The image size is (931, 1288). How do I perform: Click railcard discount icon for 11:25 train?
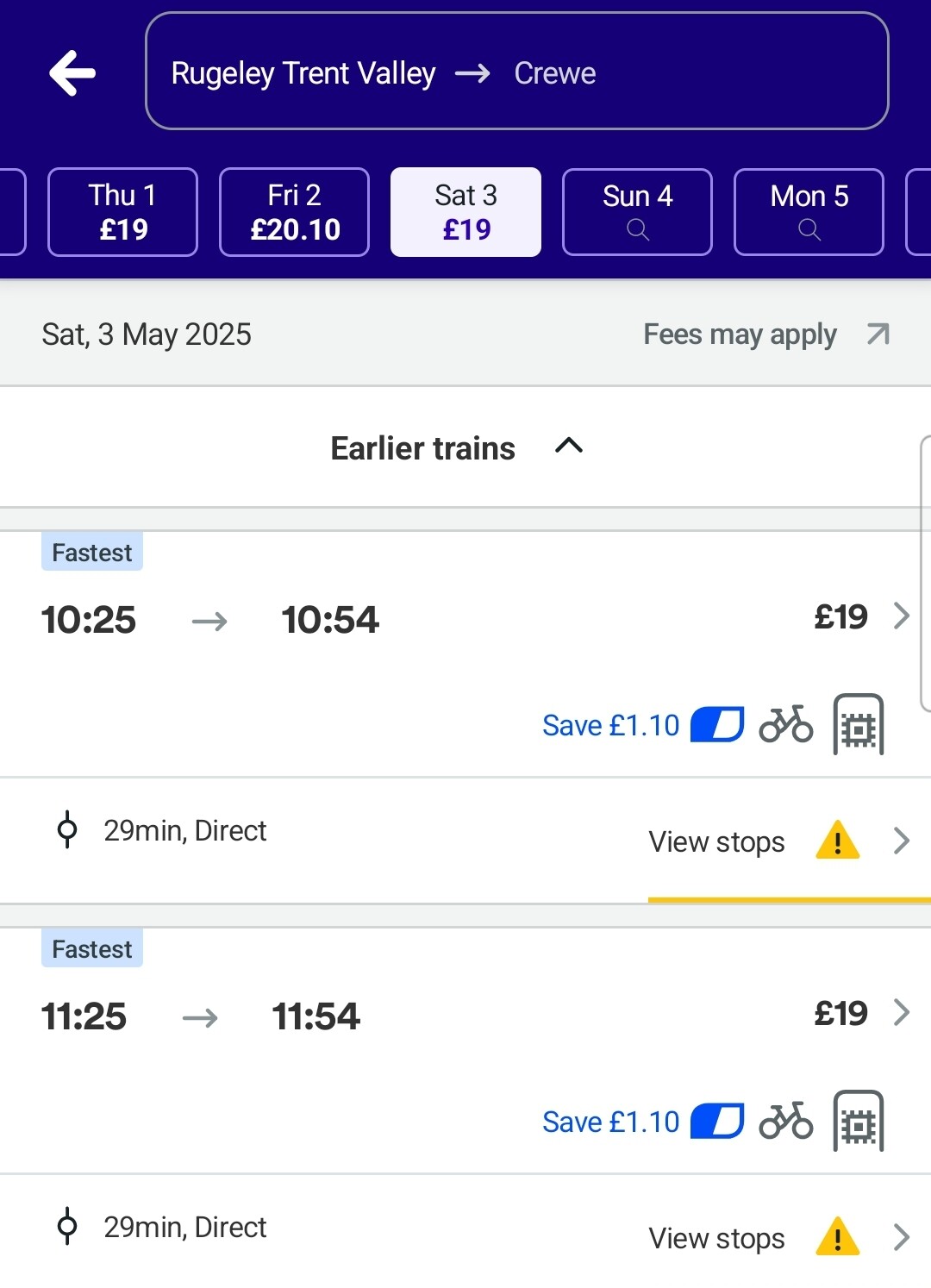click(717, 1121)
